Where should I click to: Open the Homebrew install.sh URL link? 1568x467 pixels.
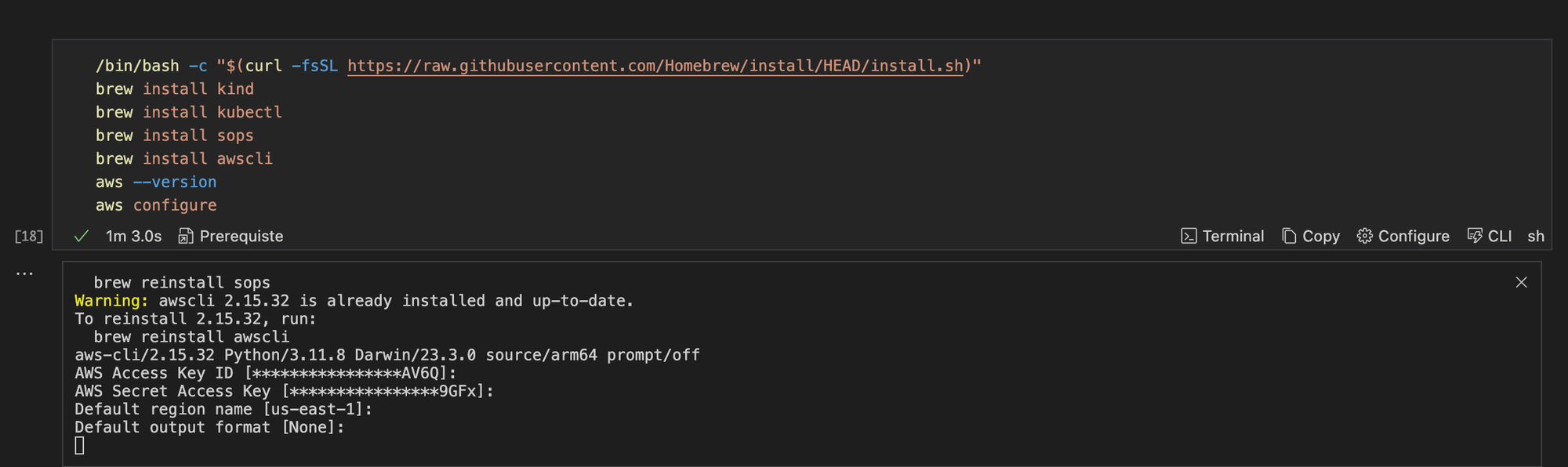pos(655,66)
